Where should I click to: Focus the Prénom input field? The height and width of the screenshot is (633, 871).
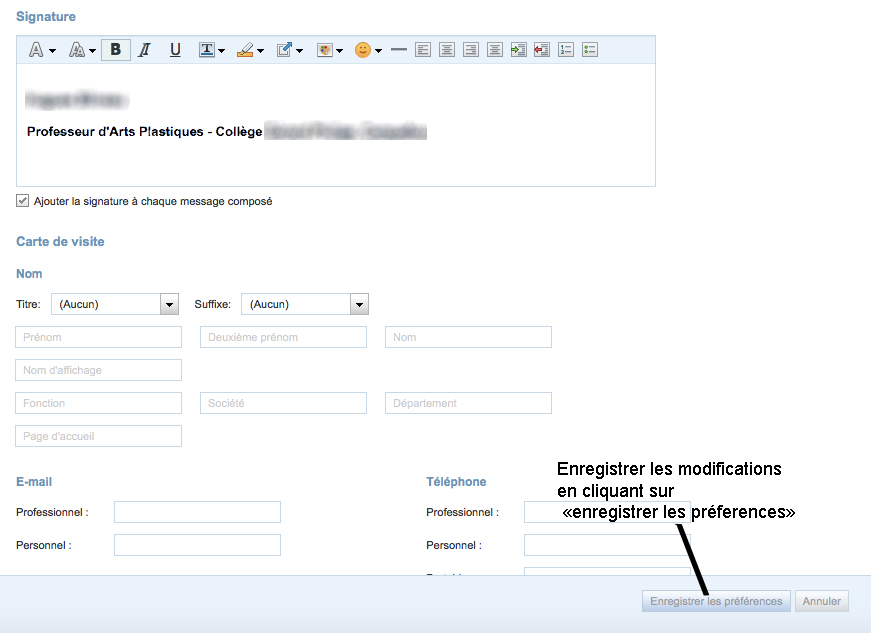pyautogui.click(x=99, y=337)
